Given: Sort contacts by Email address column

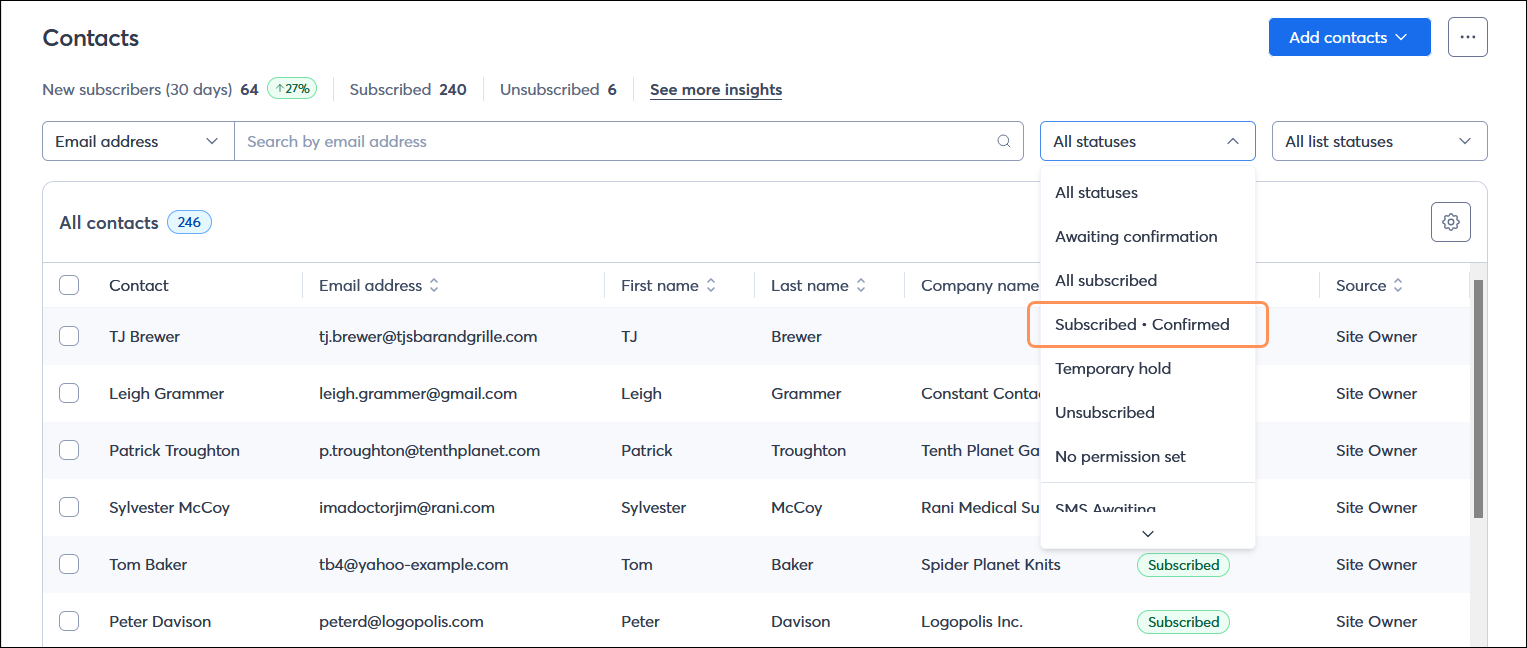Looking at the screenshot, I should click(x=434, y=285).
